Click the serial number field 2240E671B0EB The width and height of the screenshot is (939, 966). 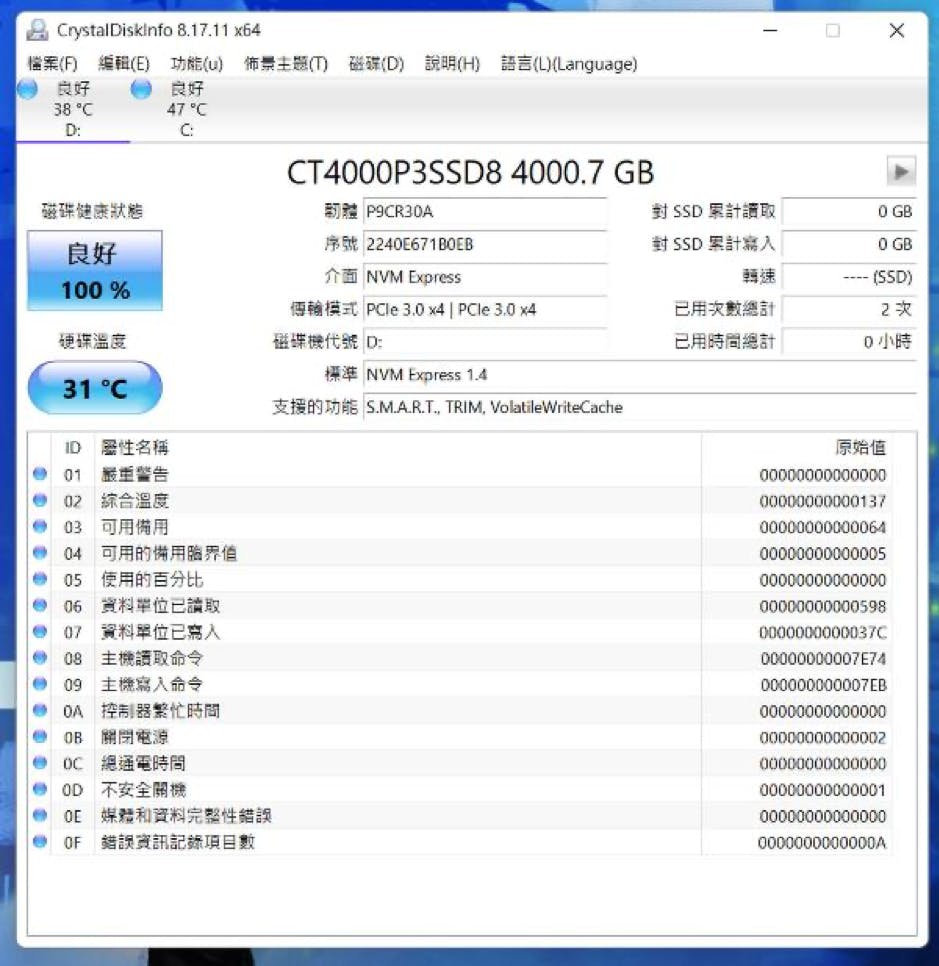point(485,245)
